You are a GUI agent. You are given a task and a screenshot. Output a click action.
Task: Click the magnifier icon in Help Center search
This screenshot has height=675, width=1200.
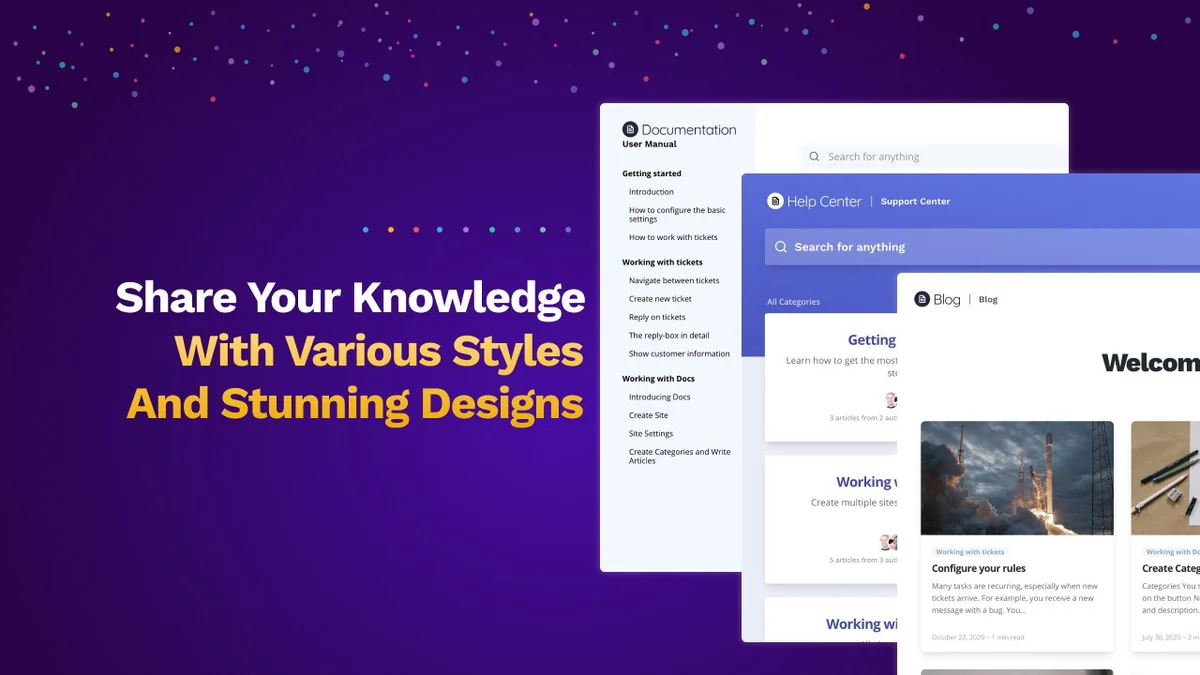click(780, 247)
